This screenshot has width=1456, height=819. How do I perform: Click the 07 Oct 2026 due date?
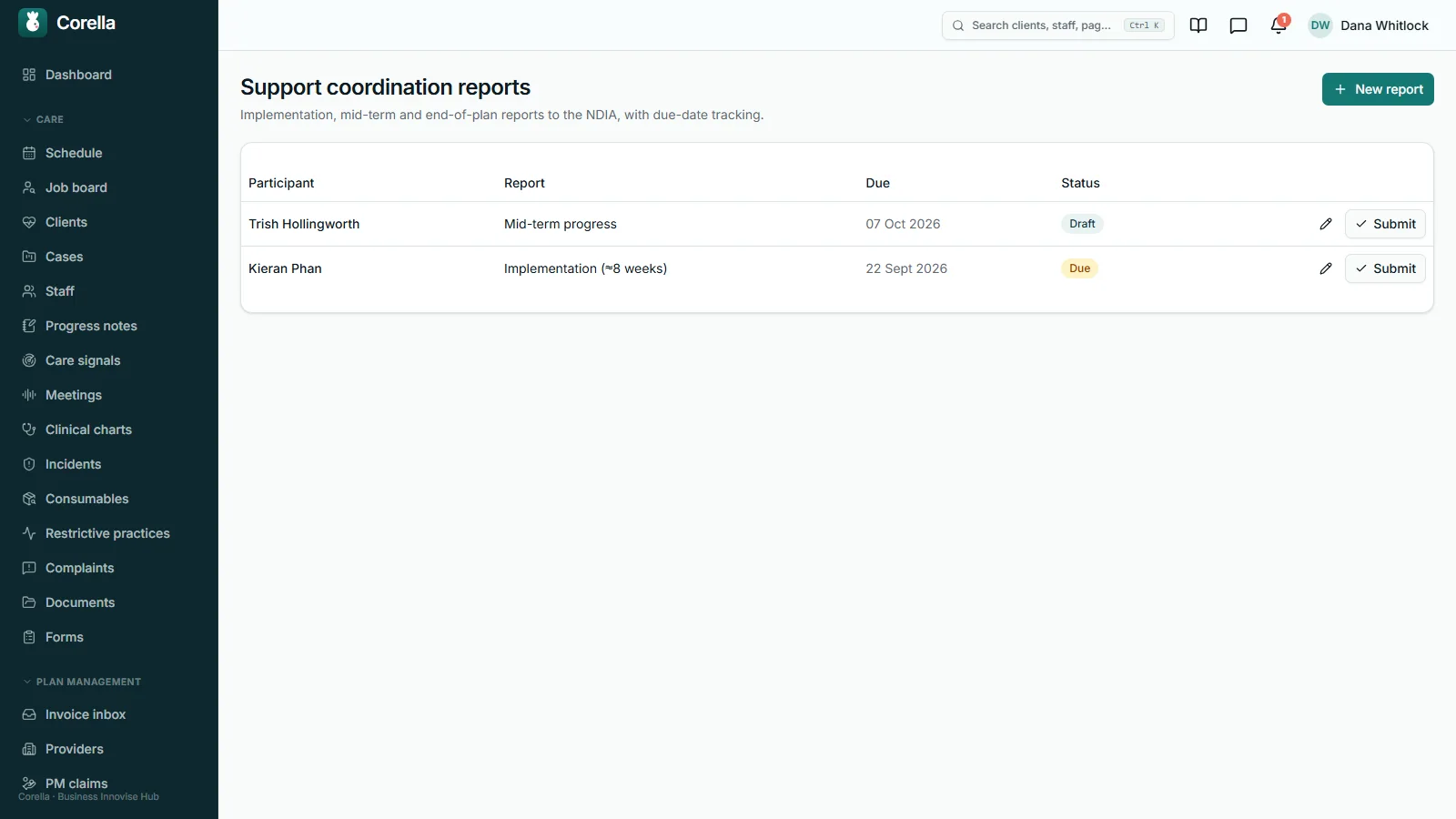tap(903, 224)
